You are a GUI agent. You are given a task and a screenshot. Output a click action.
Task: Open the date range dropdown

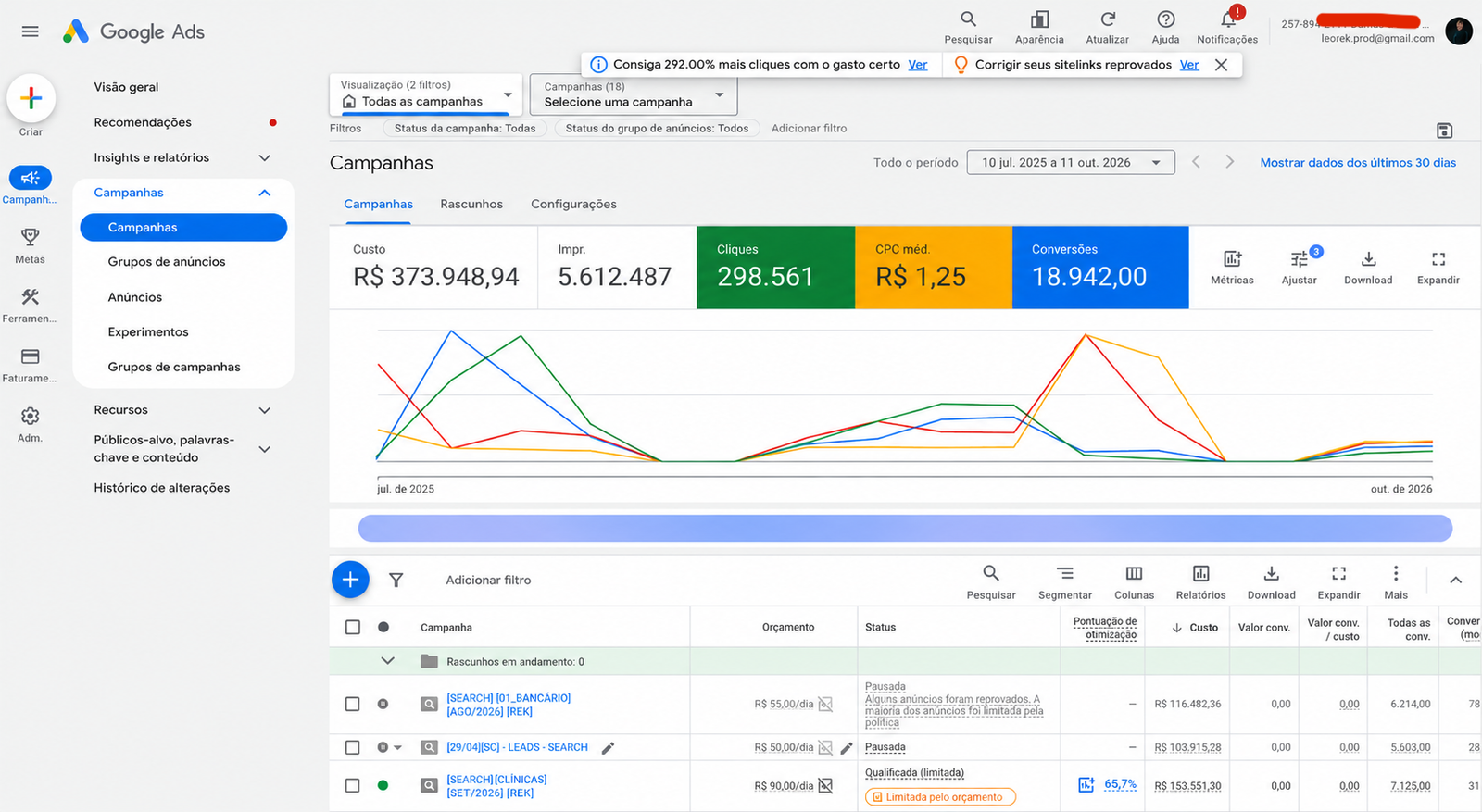tap(1071, 162)
